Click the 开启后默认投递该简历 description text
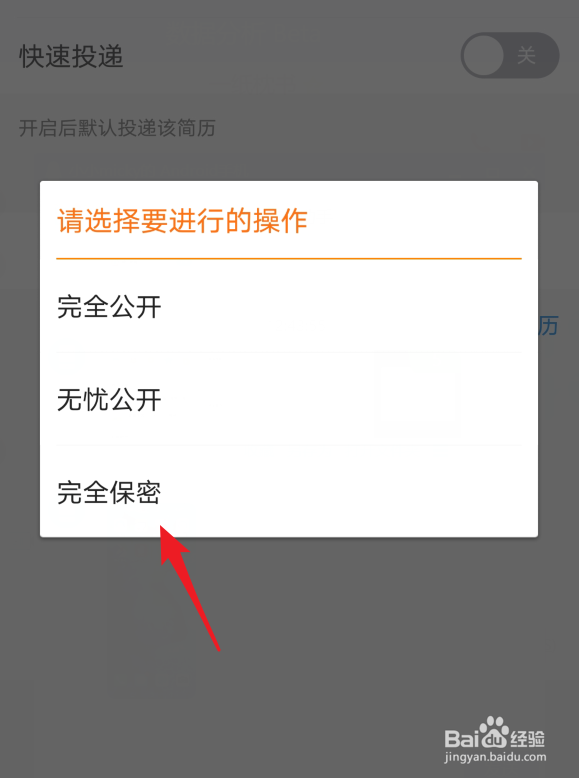Screen dimensions: 579x778 tap(117, 128)
